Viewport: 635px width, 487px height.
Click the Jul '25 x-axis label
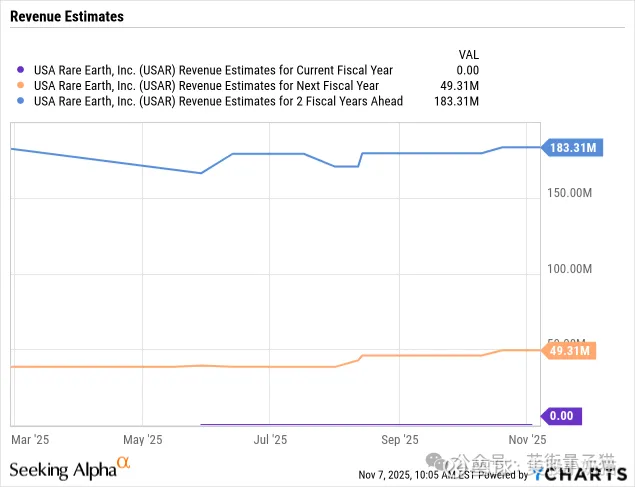(270, 439)
